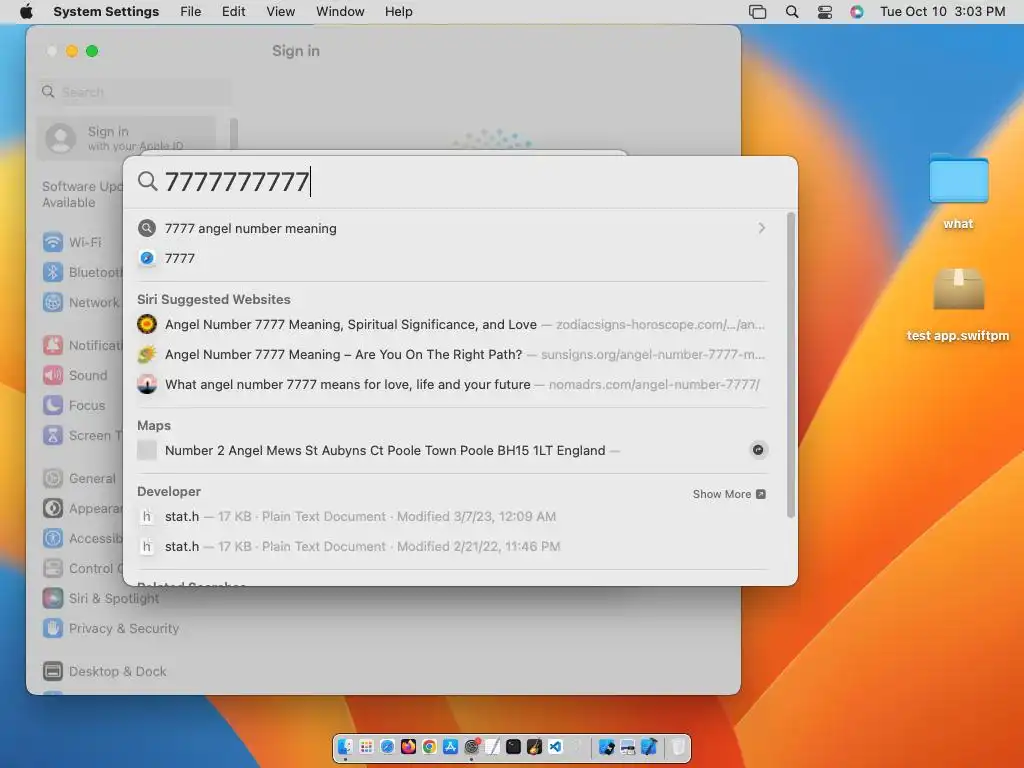
Task: Click arrow icon on Maps result row
Action: (x=758, y=450)
